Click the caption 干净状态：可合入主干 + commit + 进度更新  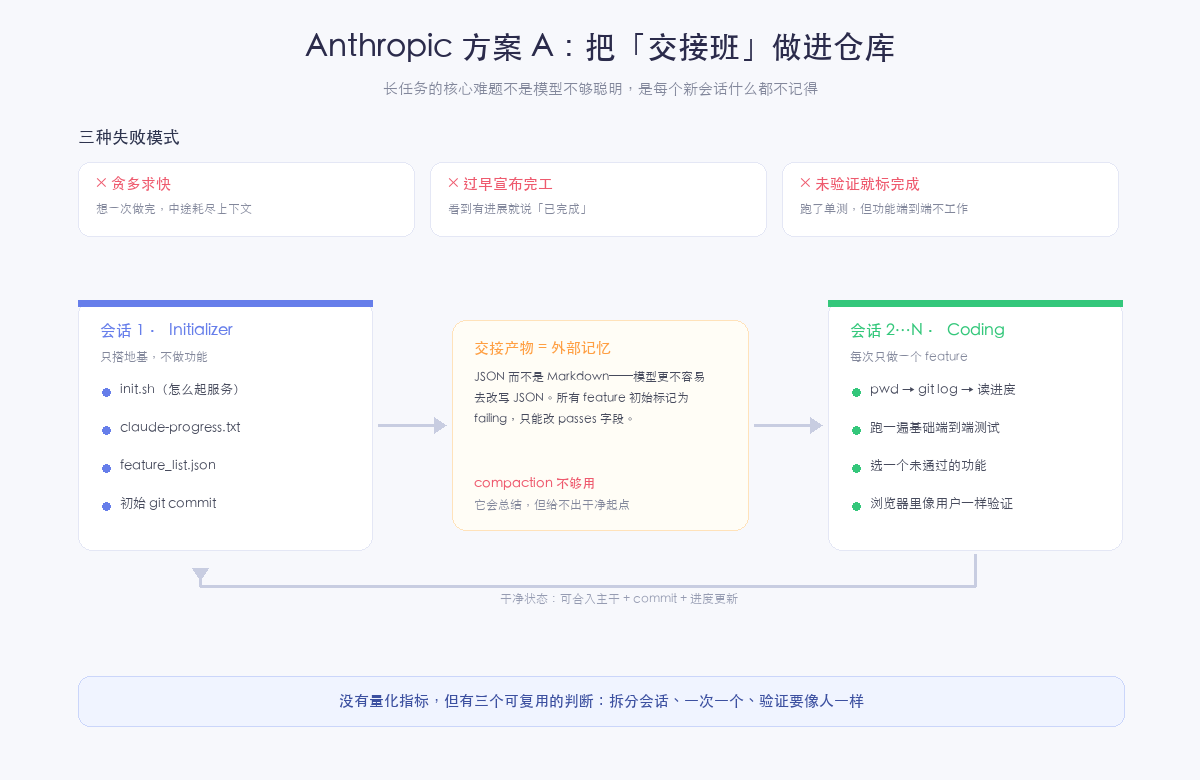619,599
